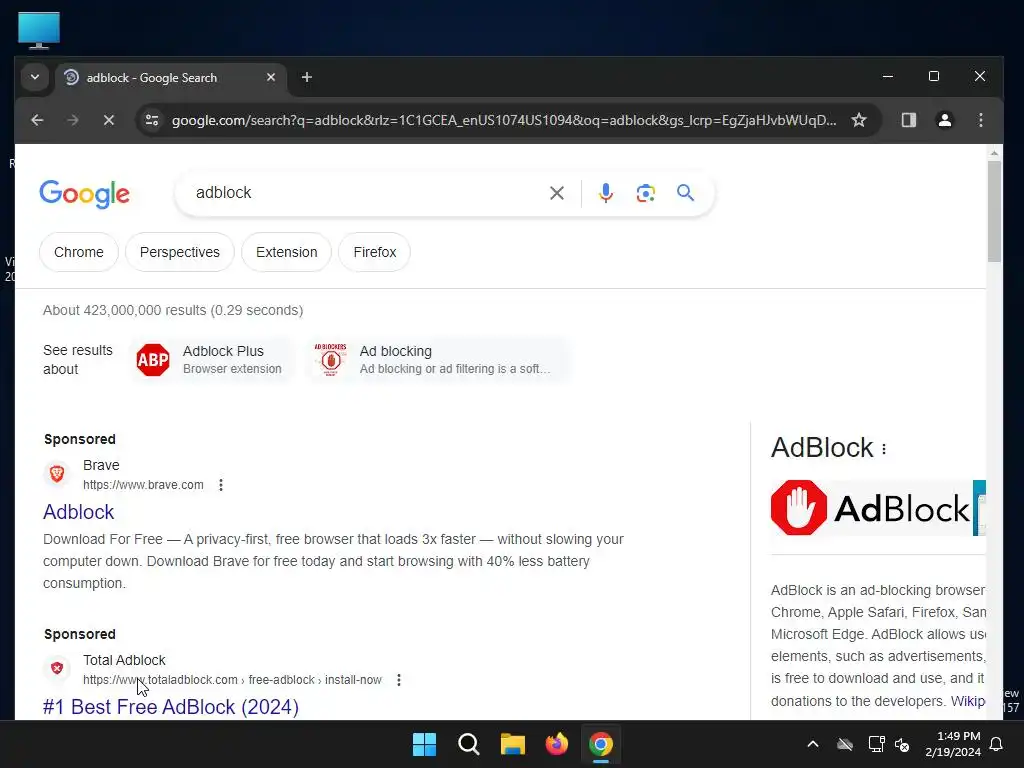Click "About 423,000,000 results" text
This screenshot has height=768, width=1024.
pos(125,310)
